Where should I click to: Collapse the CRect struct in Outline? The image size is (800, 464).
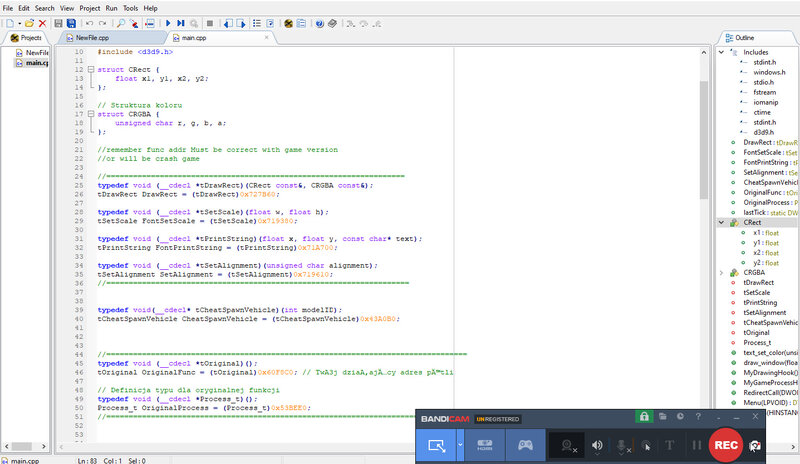(x=722, y=222)
